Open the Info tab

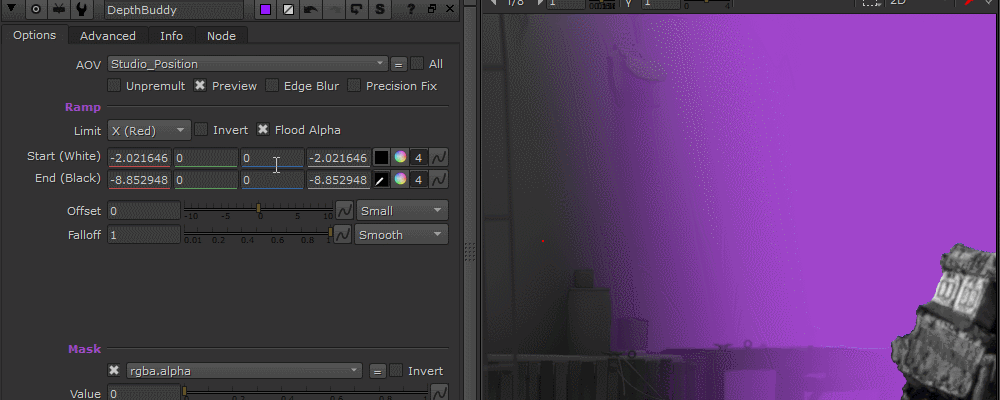(x=172, y=36)
